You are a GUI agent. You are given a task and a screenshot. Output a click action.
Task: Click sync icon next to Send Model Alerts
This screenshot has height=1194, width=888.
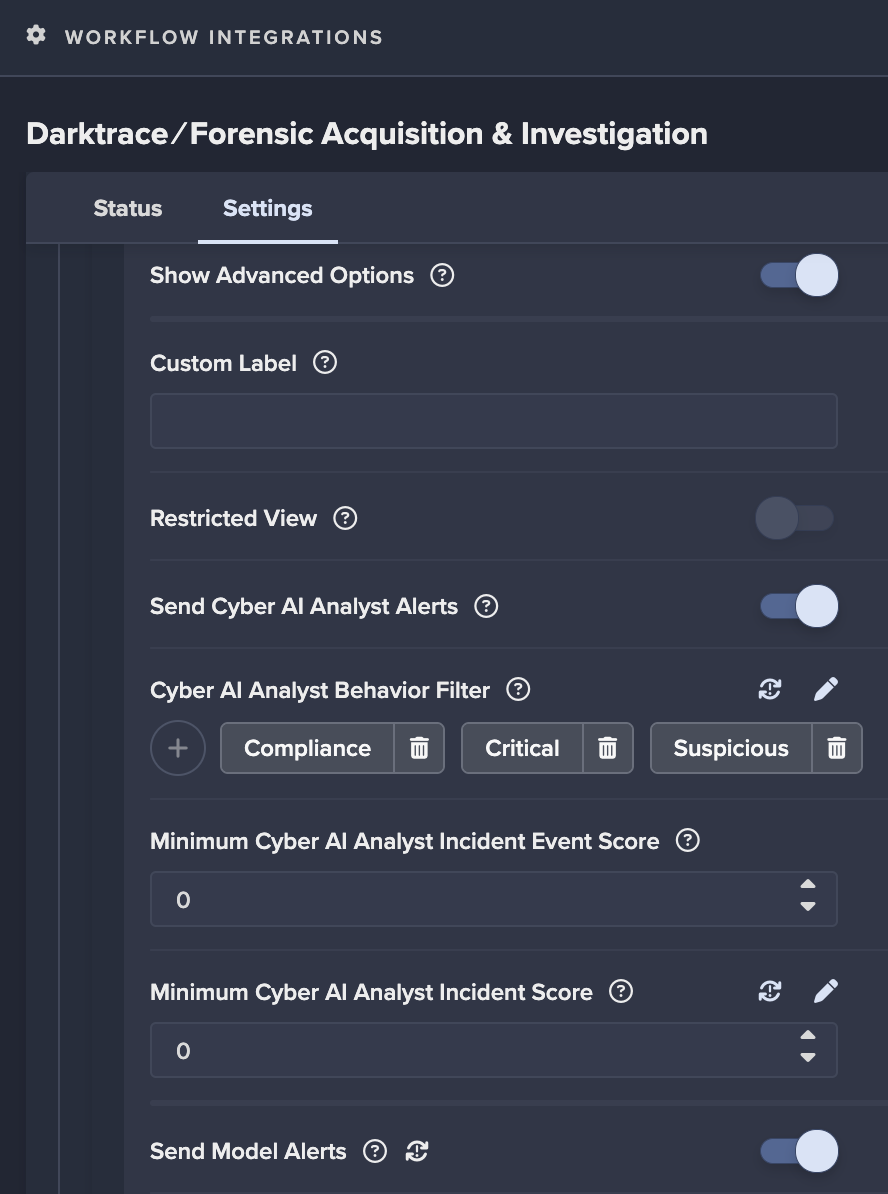tap(417, 1151)
